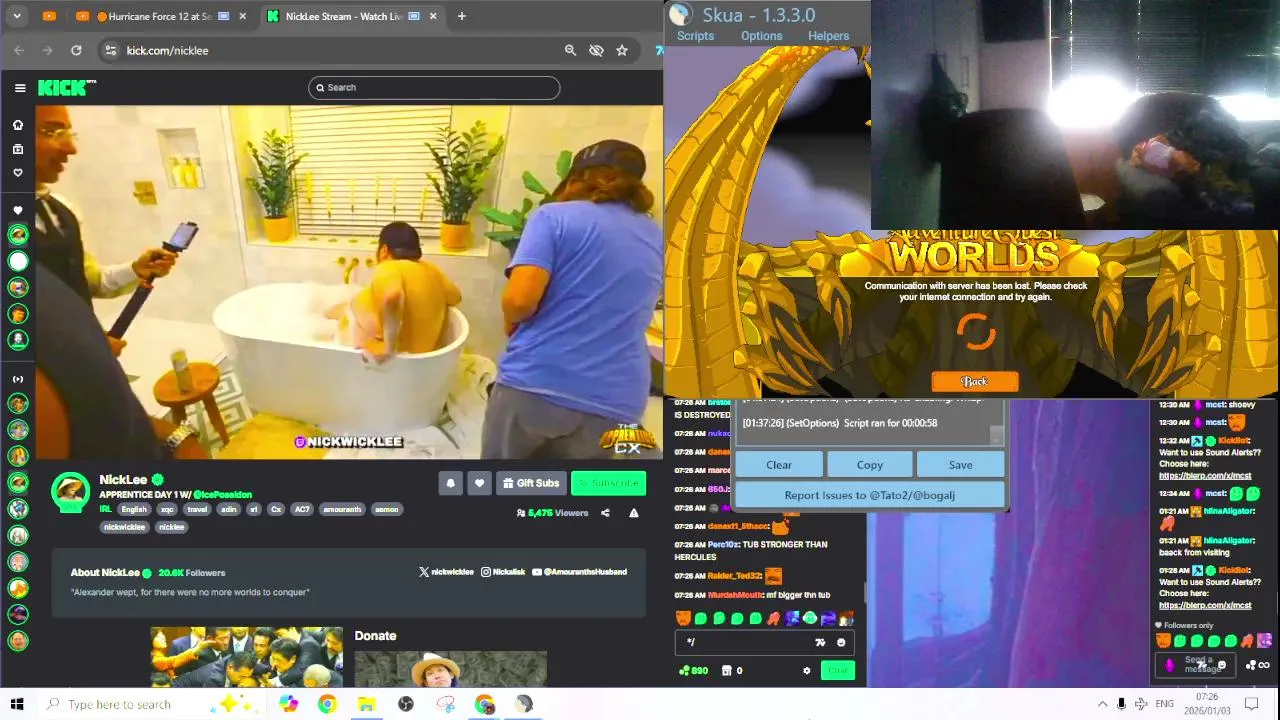This screenshot has height=720, width=1280.
Task: View site information icon beside URL
Action: click(x=110, y=50)
